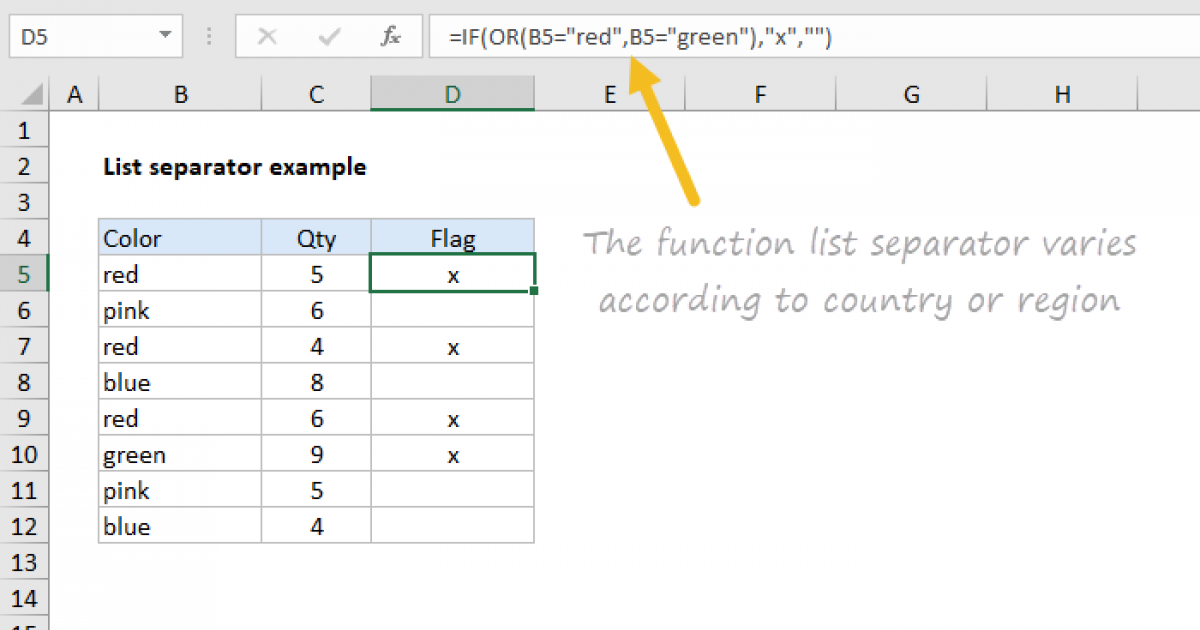Screen dimensions: 1200x630
Task: Click the empty Flag cell beside blue
Action: coord(452,382)
